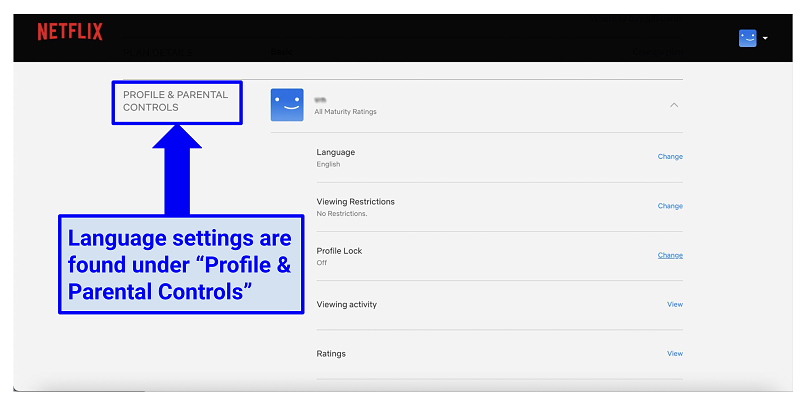Change the Language setting
This screenshot has width=806, height=406.
pyautogui.click(x=670, y=157)
